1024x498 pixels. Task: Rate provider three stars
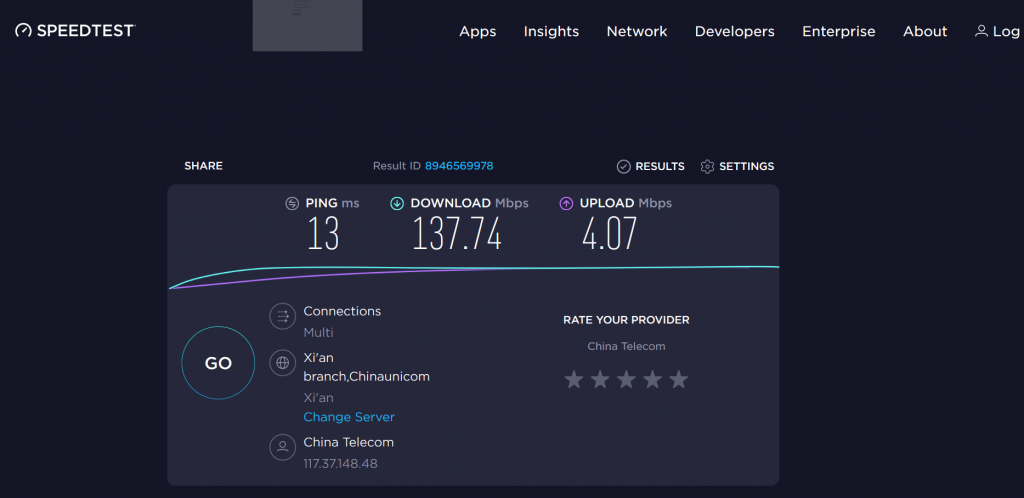(x=626, y=379)
